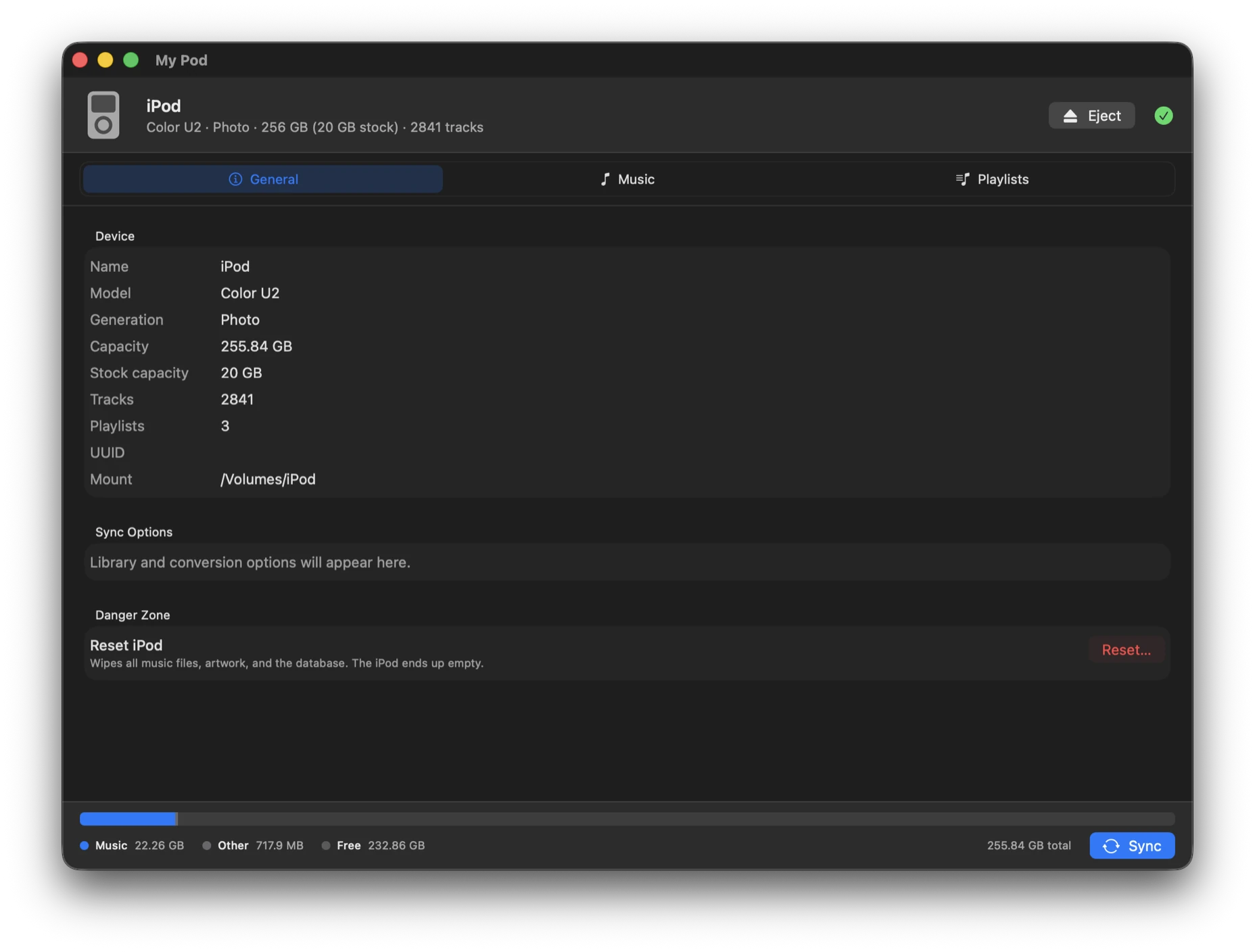Click the green sync status checkmark icon
The height and width of the screenshot is (952, 1255).
(1163, 116)
